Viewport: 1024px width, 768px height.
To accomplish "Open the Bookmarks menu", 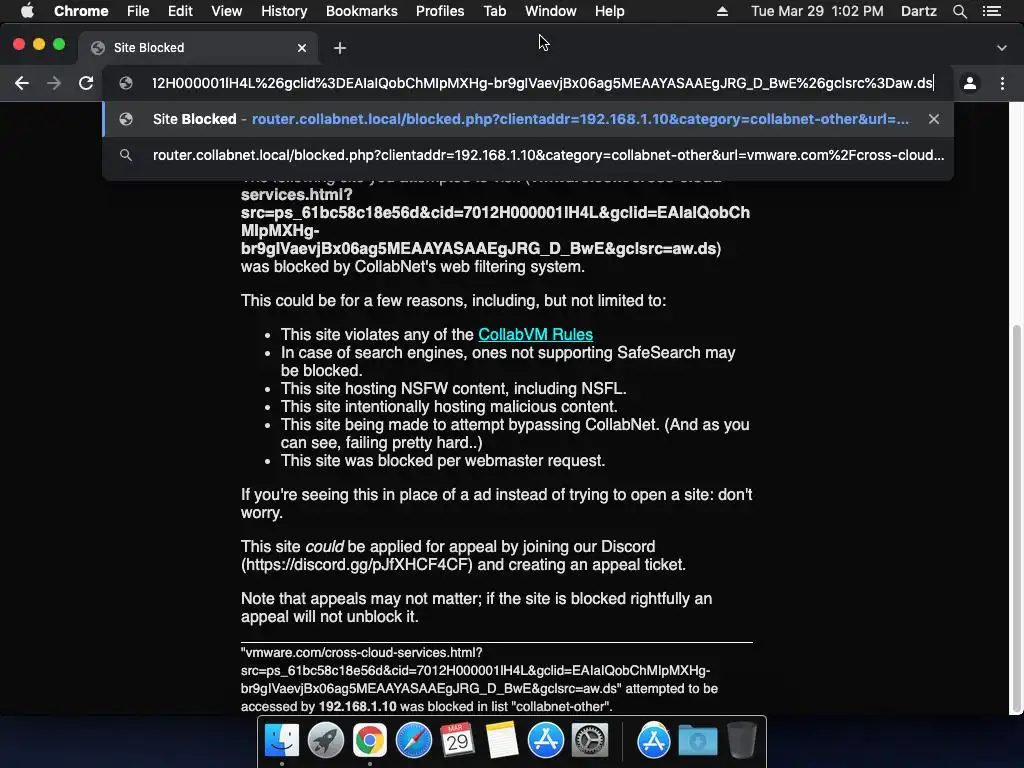I will coord(362,11).
